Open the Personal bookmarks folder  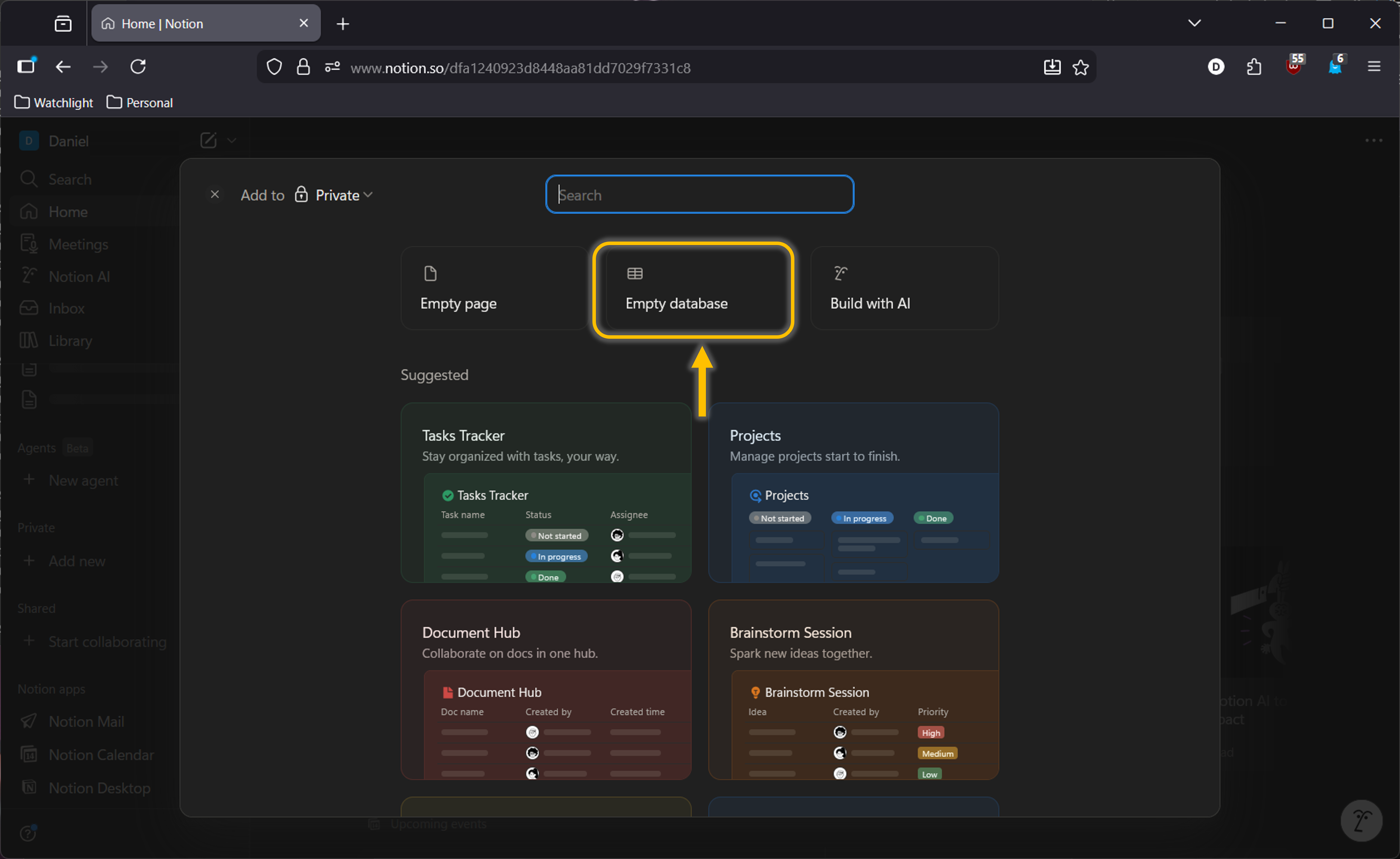point(140,103)
